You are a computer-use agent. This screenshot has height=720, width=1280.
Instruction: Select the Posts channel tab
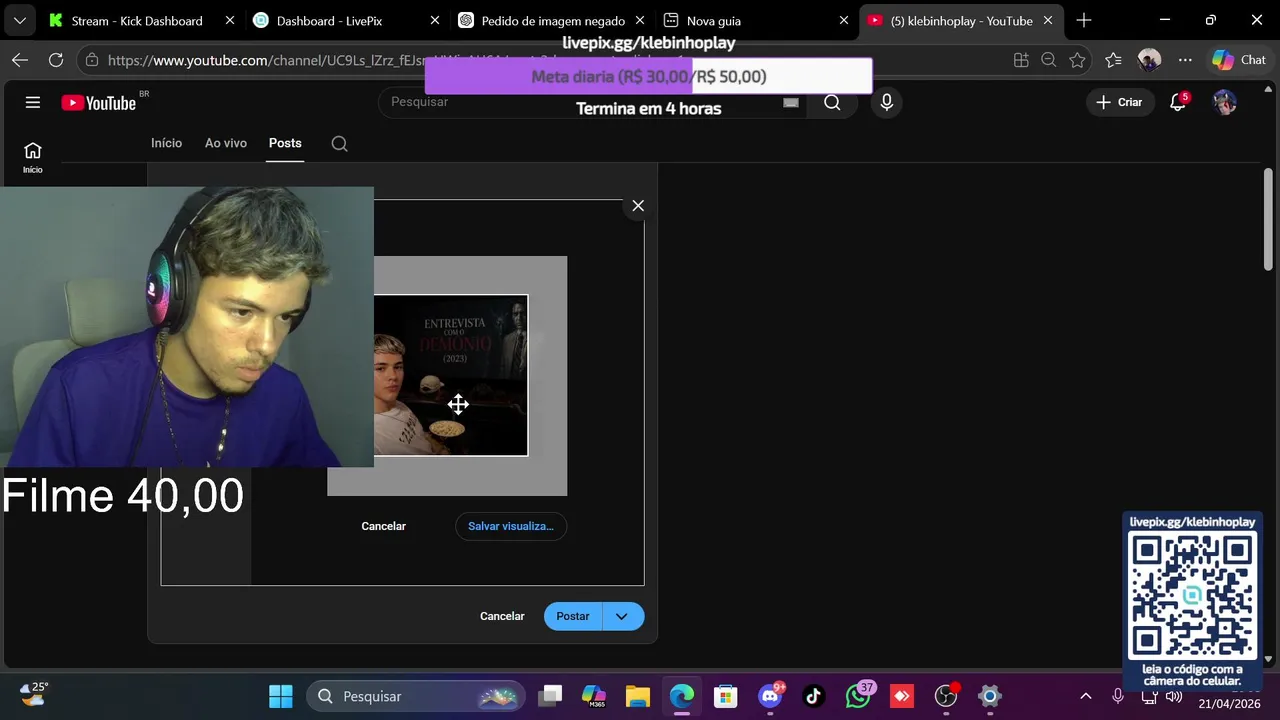285,143
